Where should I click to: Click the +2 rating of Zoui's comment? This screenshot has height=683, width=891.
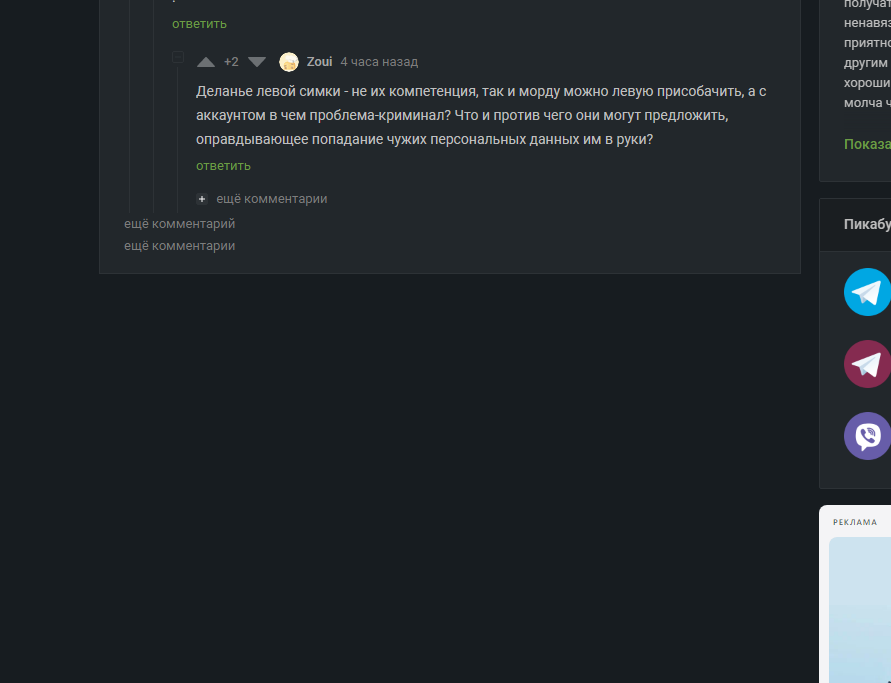click(231, 62)
